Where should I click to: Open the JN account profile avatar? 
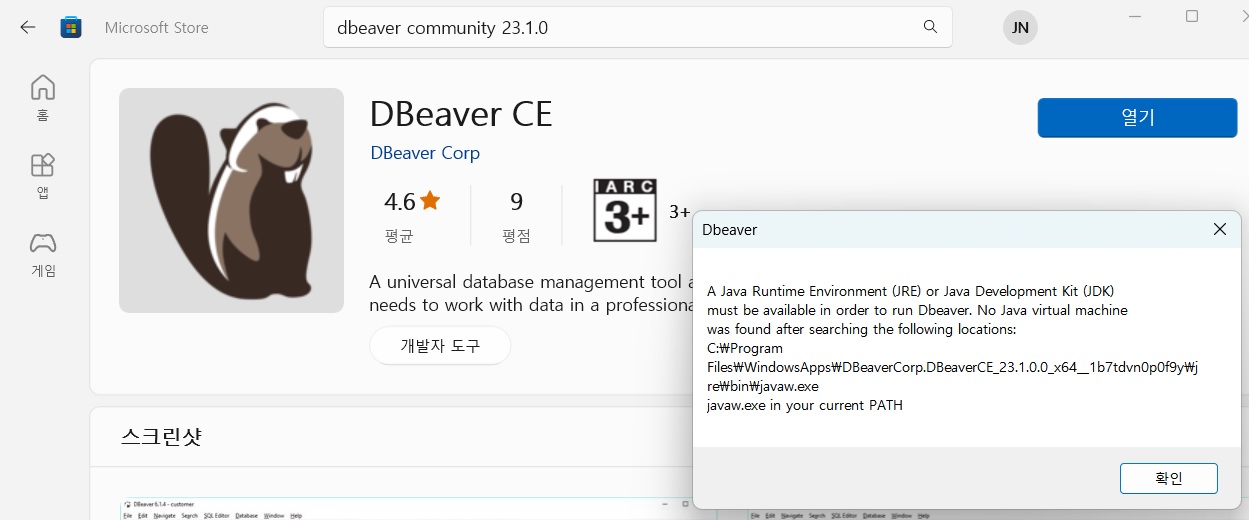pyautogui.click(x=1020, y=27)
